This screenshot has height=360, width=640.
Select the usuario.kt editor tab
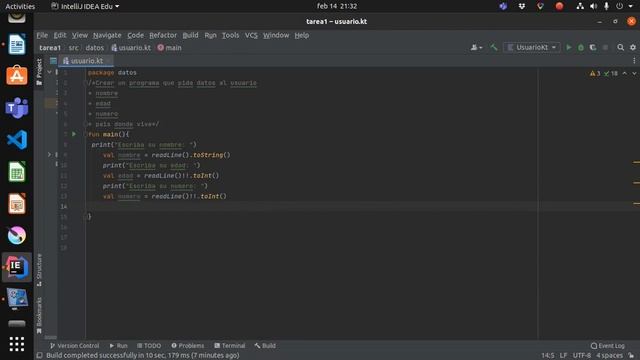pos(86,61)
